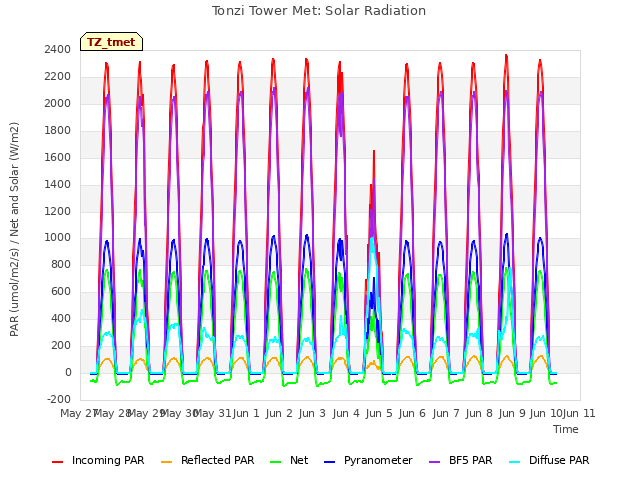The image size is (640, 480).
Task: Click the 0 y-axis tick label
Action: click(68, 373)
